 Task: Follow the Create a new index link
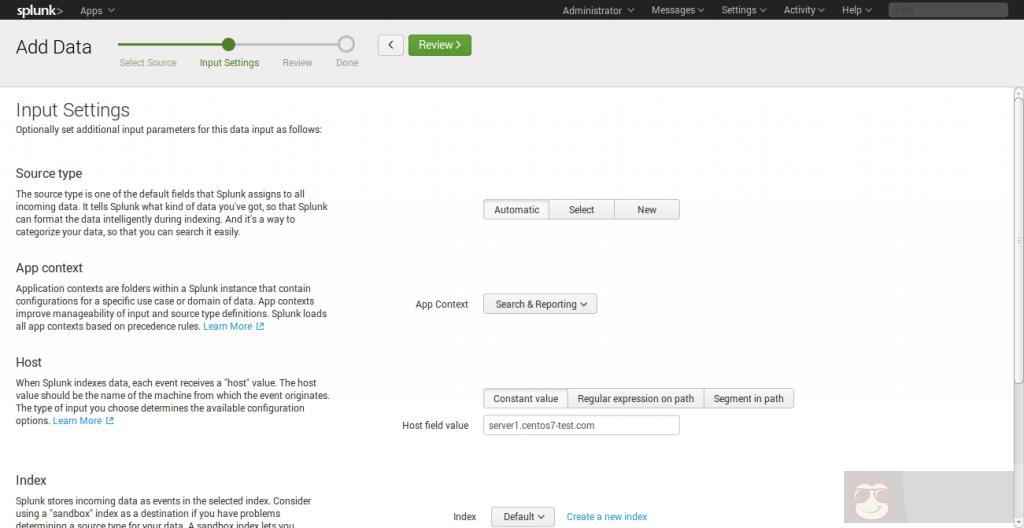coord(607,516)
